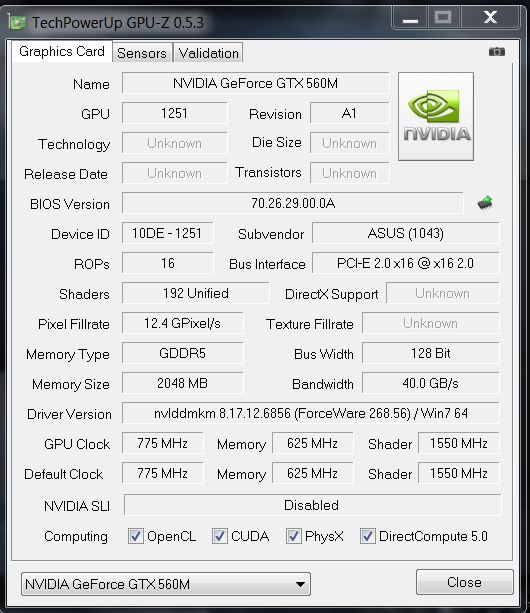This screenshot has height=613, width=530.
Task: Click Memory Size value 2048 MB
Action: click(182, 383)
